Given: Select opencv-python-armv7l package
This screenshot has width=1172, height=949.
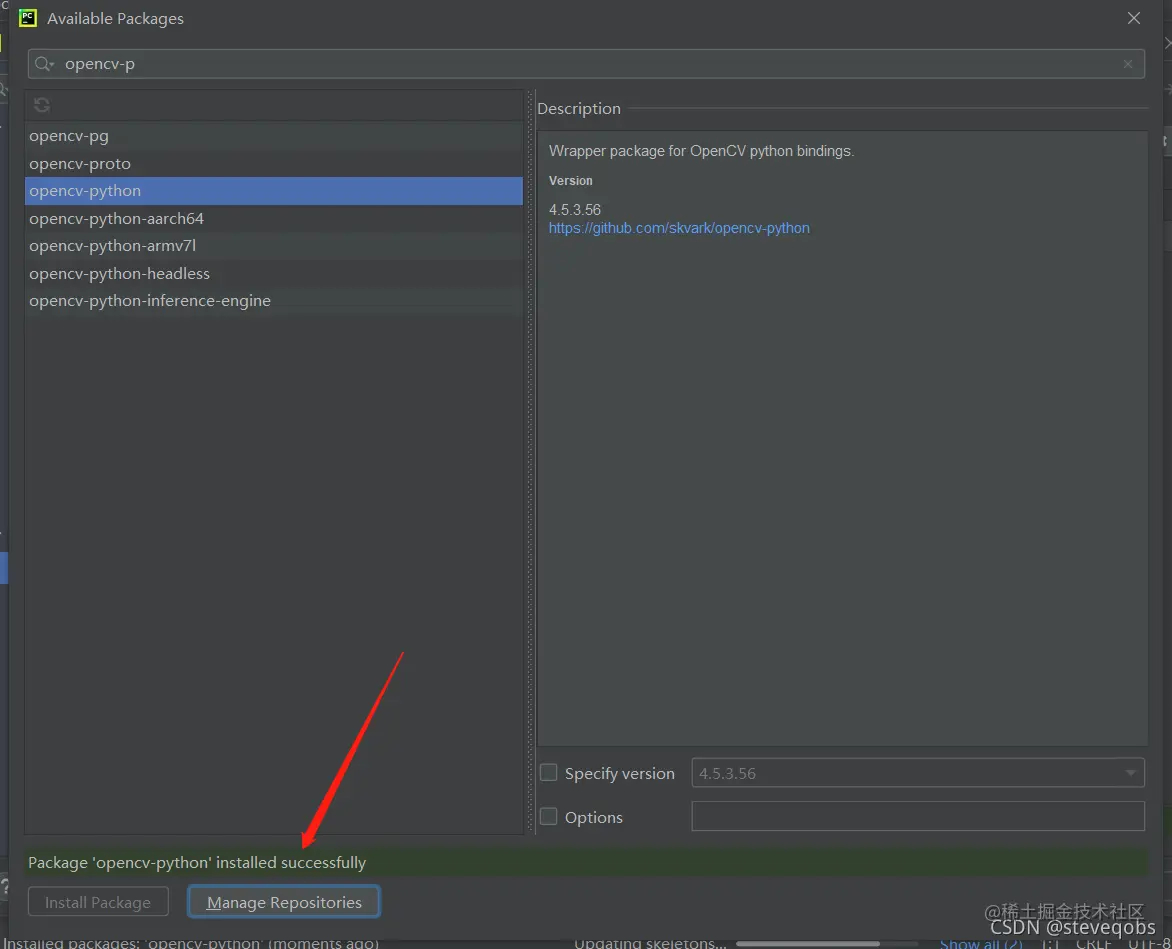Looking at the screenshot, I should click(274, 246).
